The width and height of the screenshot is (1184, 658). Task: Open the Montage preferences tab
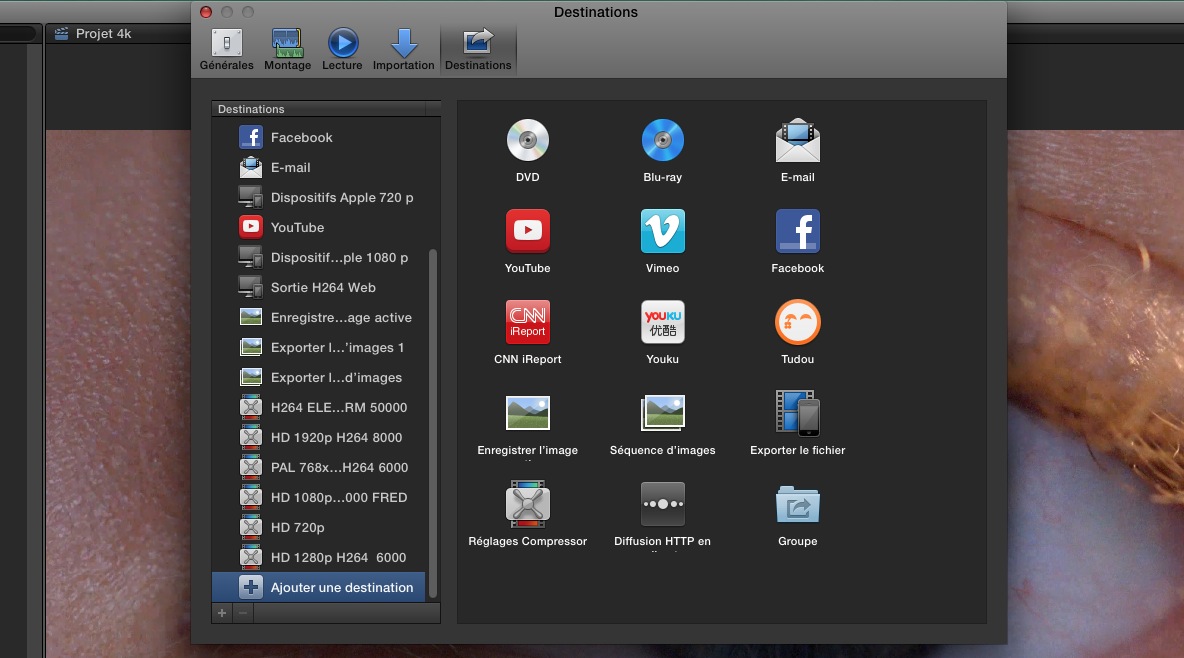tap(287, 45)
